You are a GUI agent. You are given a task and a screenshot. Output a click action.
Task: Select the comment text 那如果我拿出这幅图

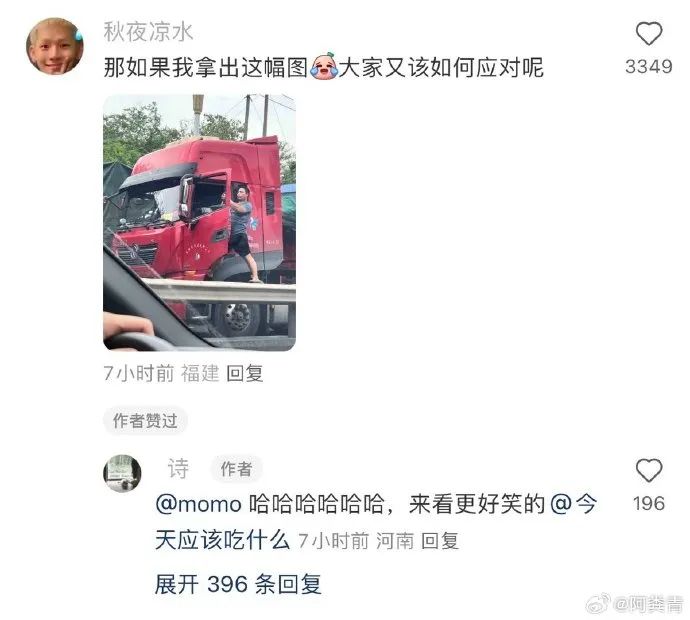click(206, 67)
